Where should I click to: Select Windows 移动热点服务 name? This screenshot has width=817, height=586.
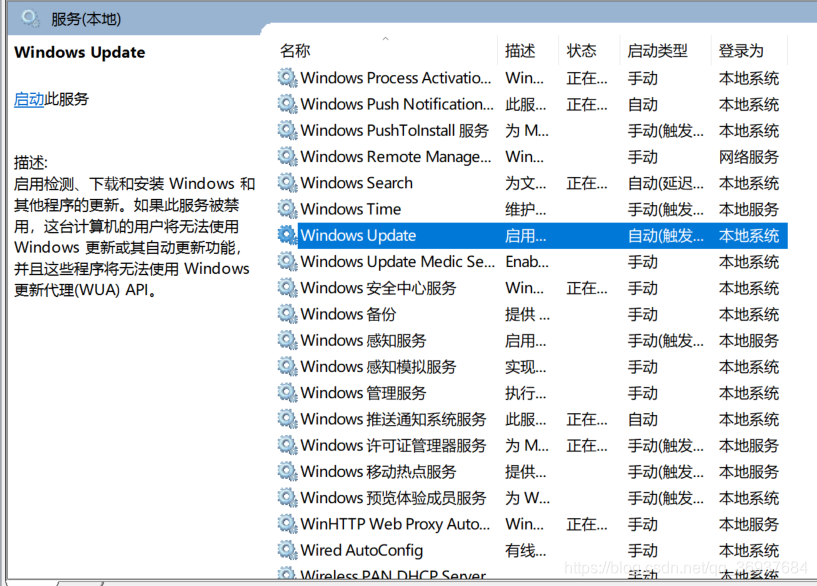point(378,471)
